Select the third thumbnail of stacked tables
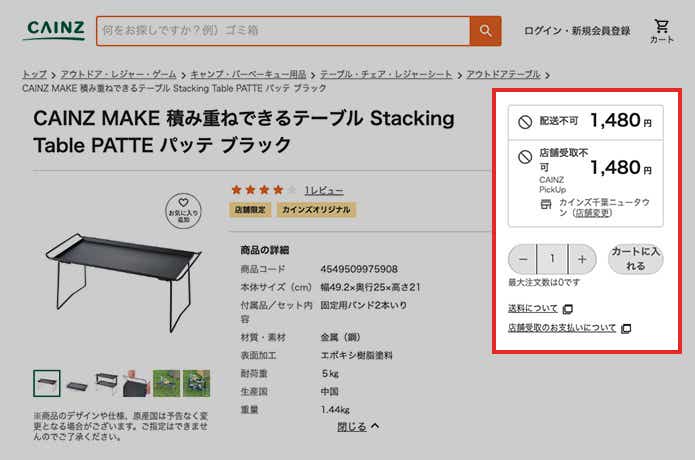 coord(107,383)
